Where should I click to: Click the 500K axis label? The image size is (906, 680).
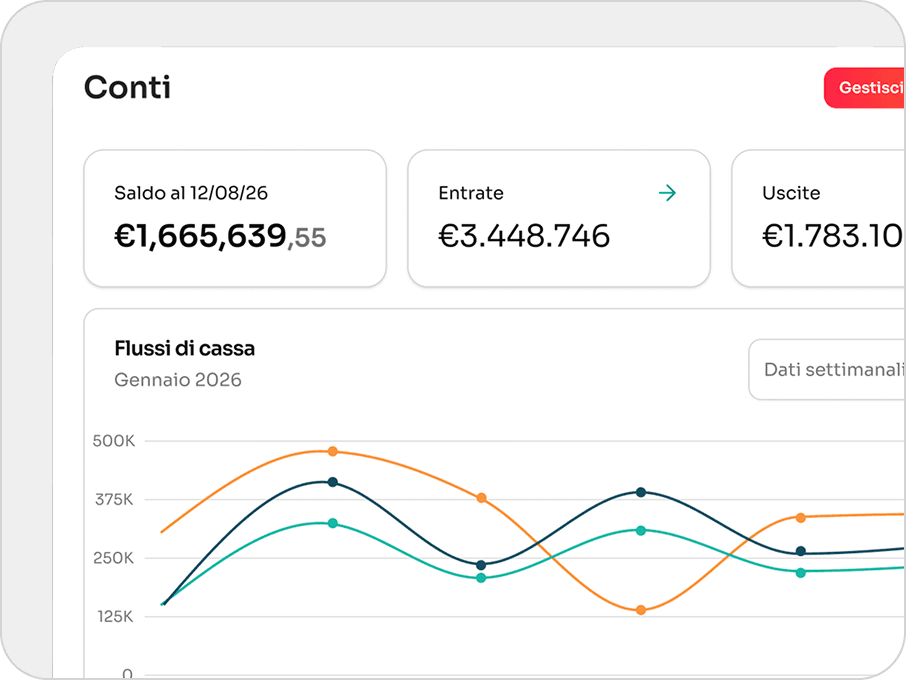click(114, 441)
